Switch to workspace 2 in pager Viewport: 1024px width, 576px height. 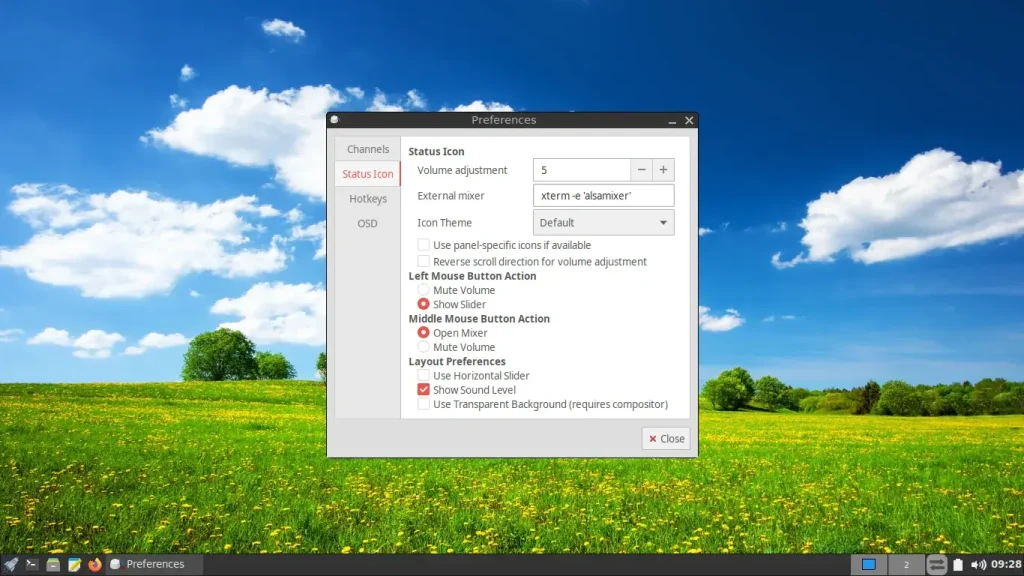point(906,564)
